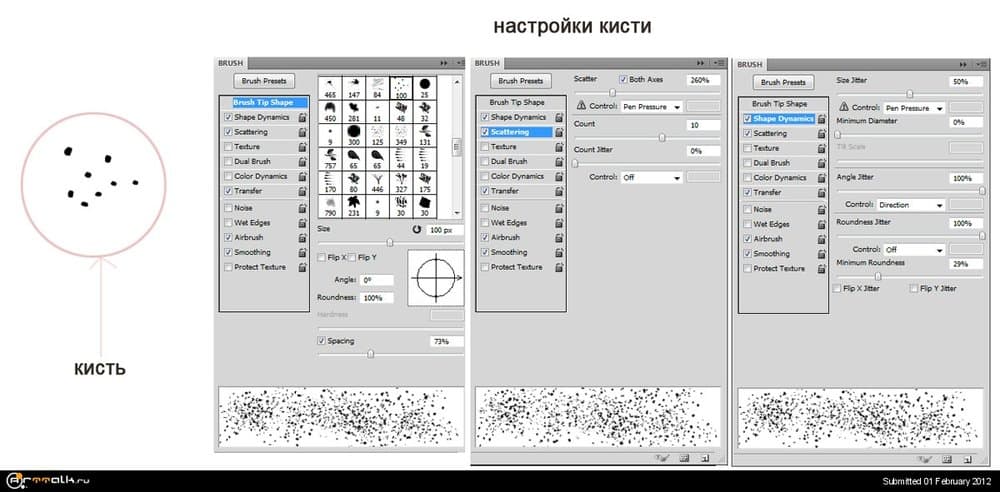The image size is (1000, 492).
Task: Select brush preset numbered 450
Action: (x=330, y=111)
